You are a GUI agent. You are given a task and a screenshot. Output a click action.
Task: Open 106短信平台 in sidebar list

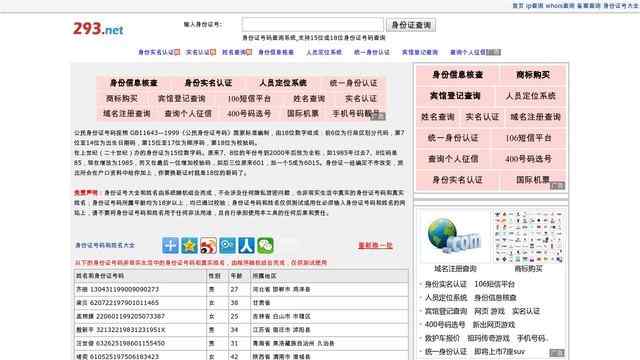[494, 284]
